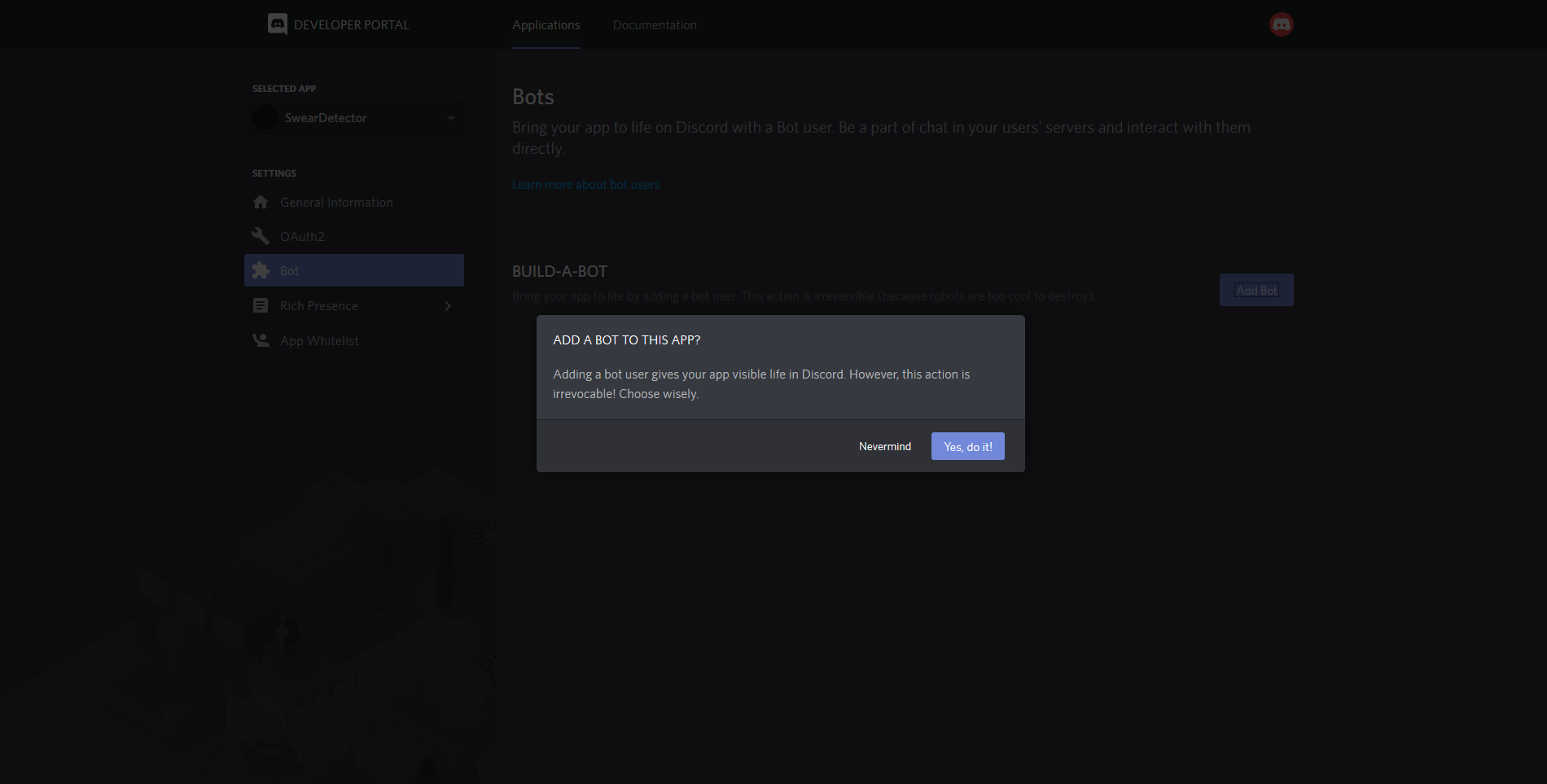Click the Rich Presence document icon
This screenshot has height=784, width=1547.
coord(261,305)
